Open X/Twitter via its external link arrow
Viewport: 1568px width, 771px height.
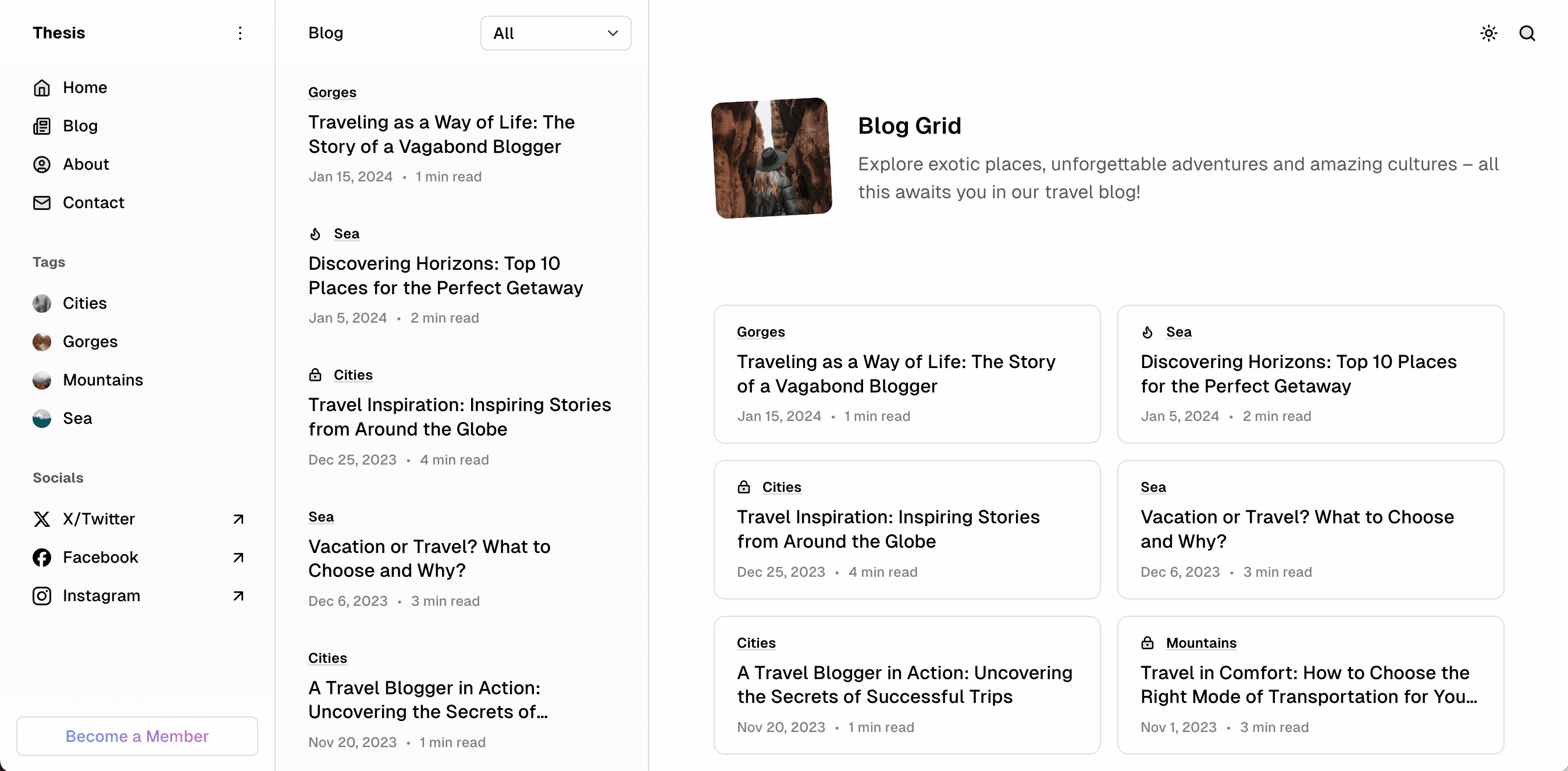coord(238,519)
